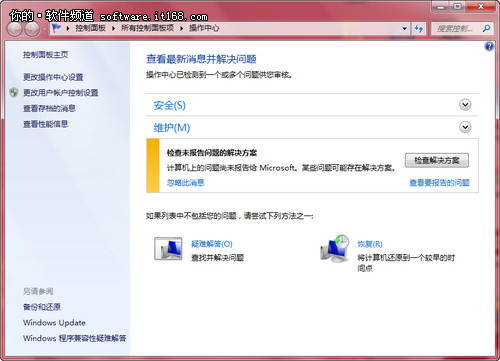This screenshot has width=500, height=361.
Task: Open 查看要报告的问题 link
Action: [439, 183]
